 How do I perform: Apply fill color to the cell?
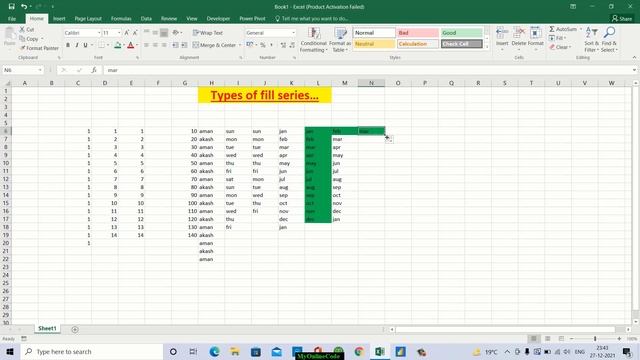[x=118, y=45]
